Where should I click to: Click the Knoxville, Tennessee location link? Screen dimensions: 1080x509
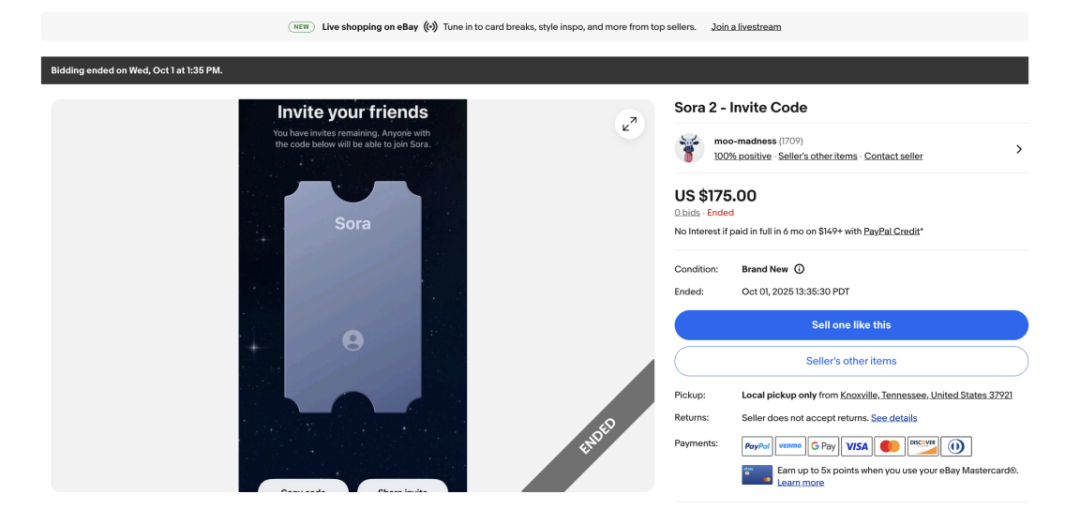926,395
